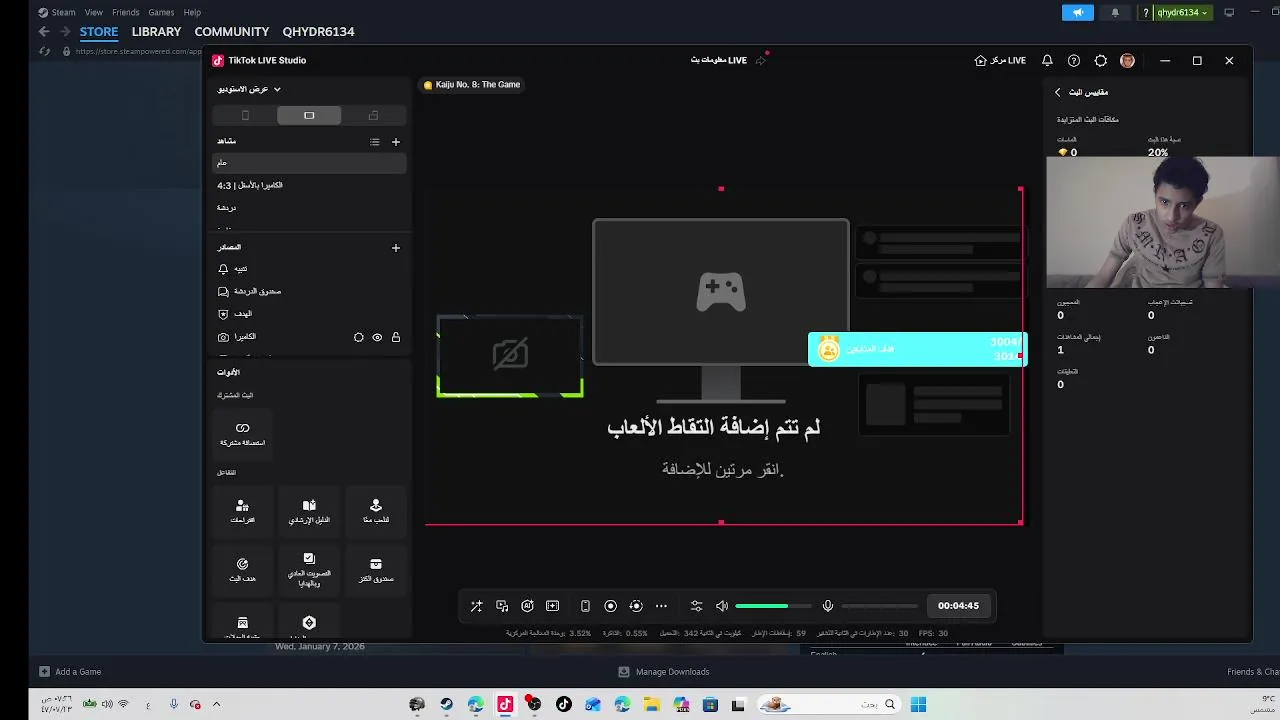Open the help question mark icon
Screen dimensions: 1280x720
click(1074, 60)
